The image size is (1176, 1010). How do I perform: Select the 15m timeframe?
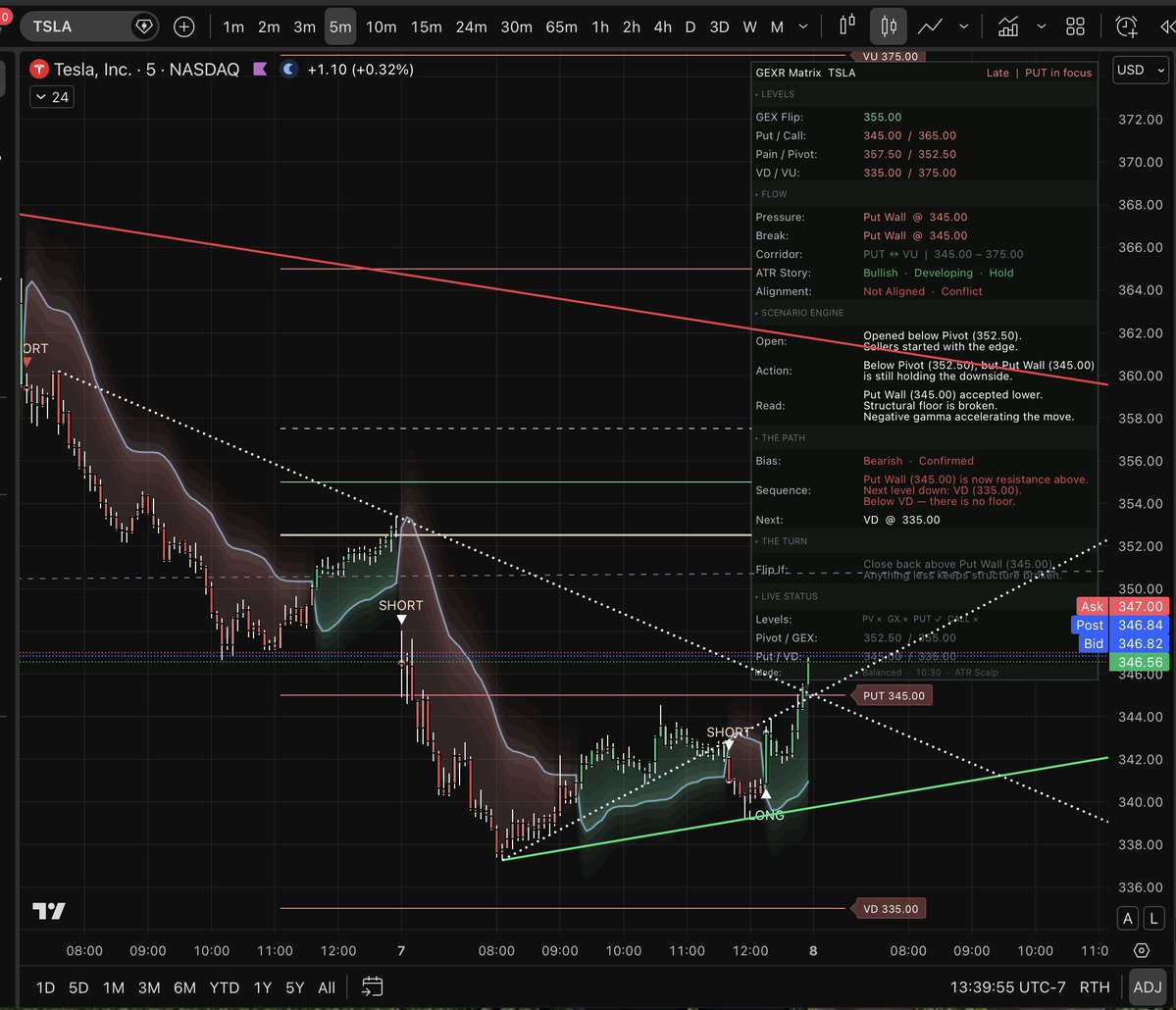tap(426, 27)
